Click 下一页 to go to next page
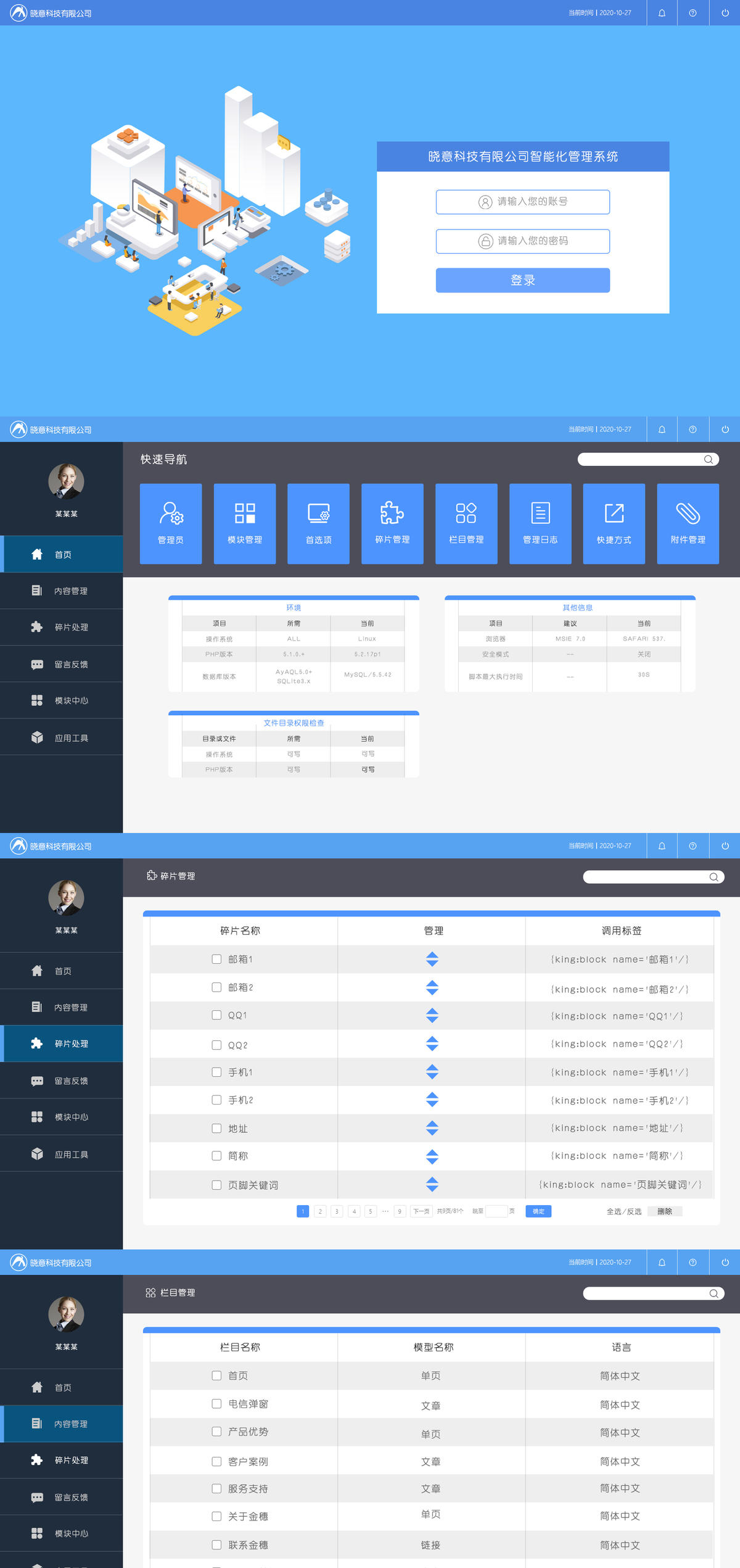 point(421,1211)
